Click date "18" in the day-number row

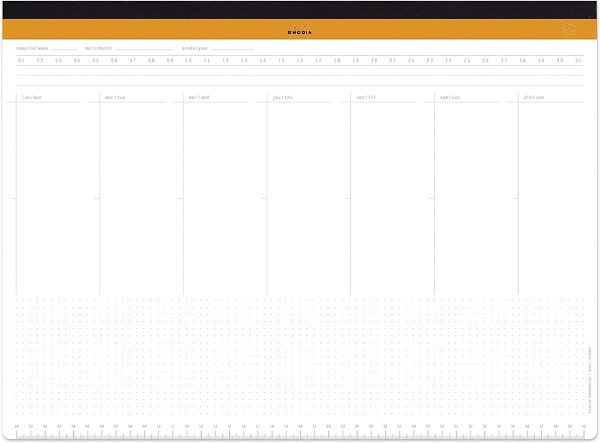[337, 60]
